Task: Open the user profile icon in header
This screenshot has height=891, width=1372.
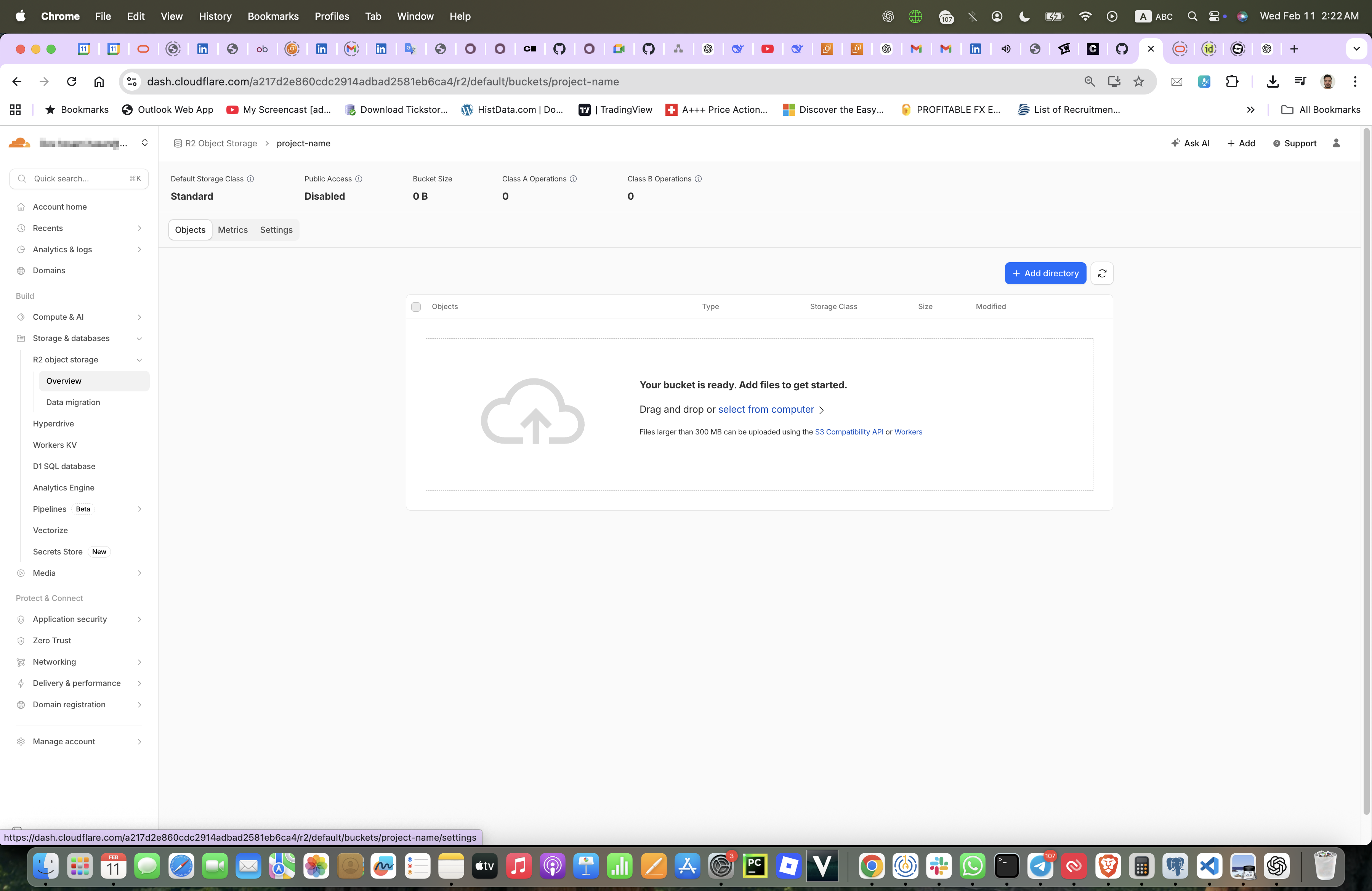Action: pos(1336,143)
